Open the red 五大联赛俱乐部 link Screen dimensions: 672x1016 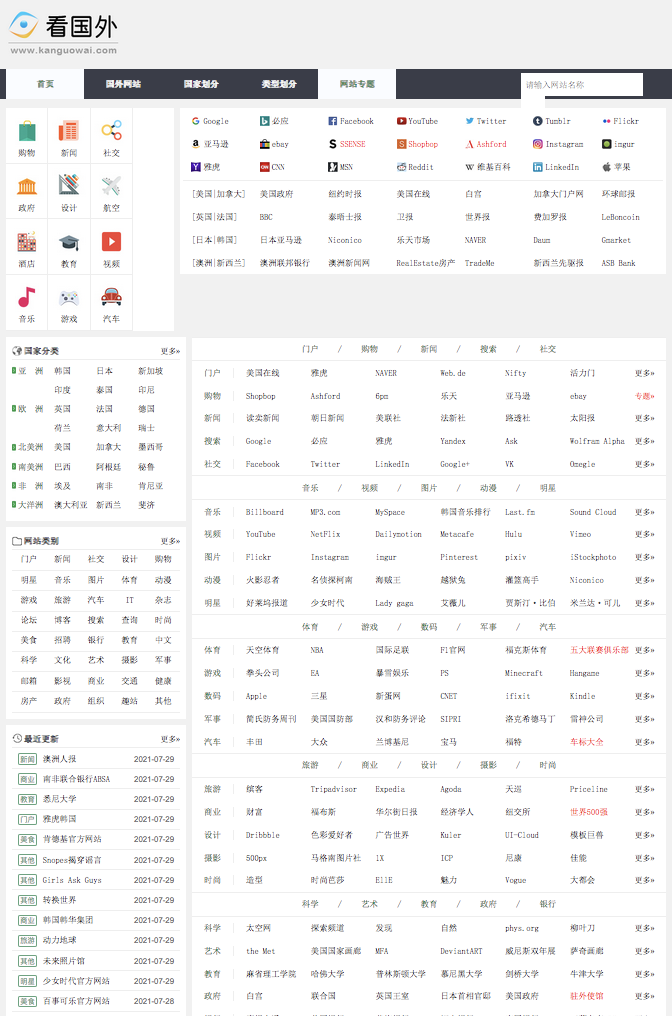click(x=599, y=650)
